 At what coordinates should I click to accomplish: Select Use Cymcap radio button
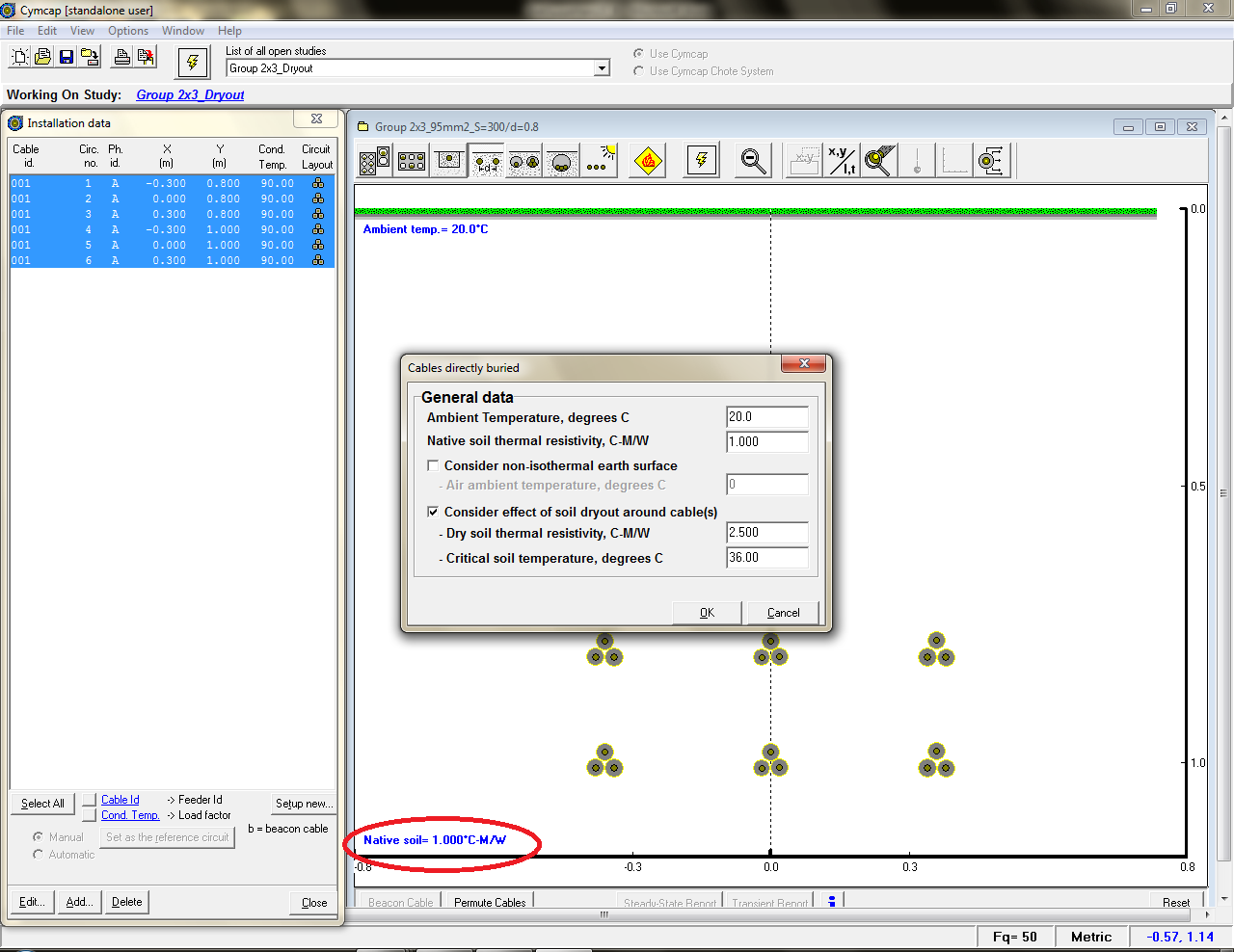(638, 54)
